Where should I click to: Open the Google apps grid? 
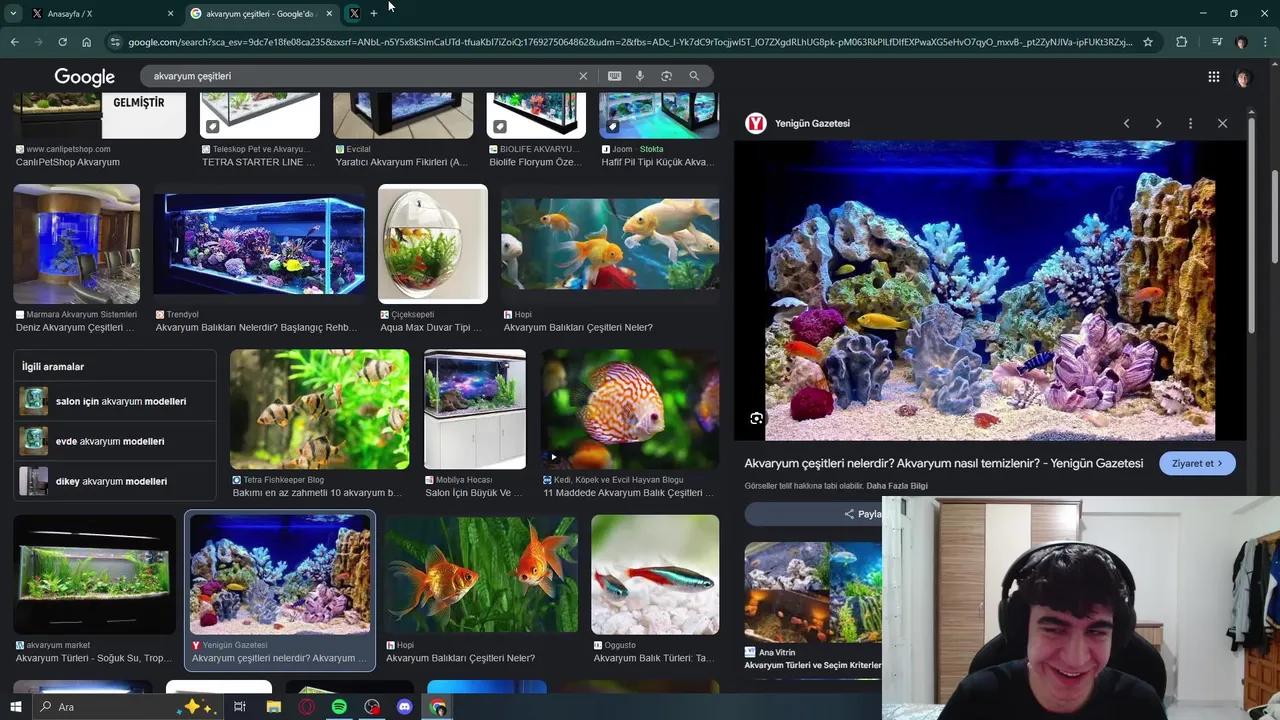[x=1213, y=77]
